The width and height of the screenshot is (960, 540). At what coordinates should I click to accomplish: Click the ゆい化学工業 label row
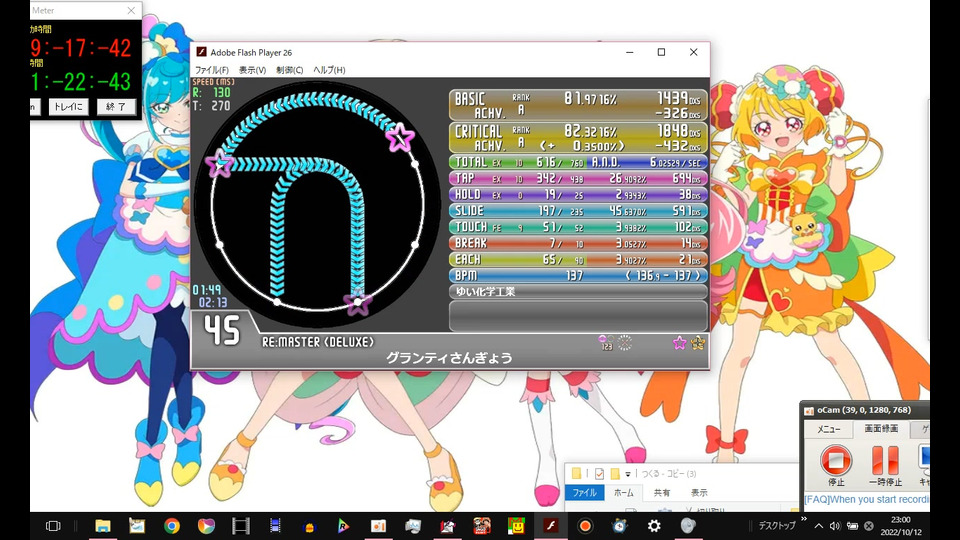(x=578, y=292)
